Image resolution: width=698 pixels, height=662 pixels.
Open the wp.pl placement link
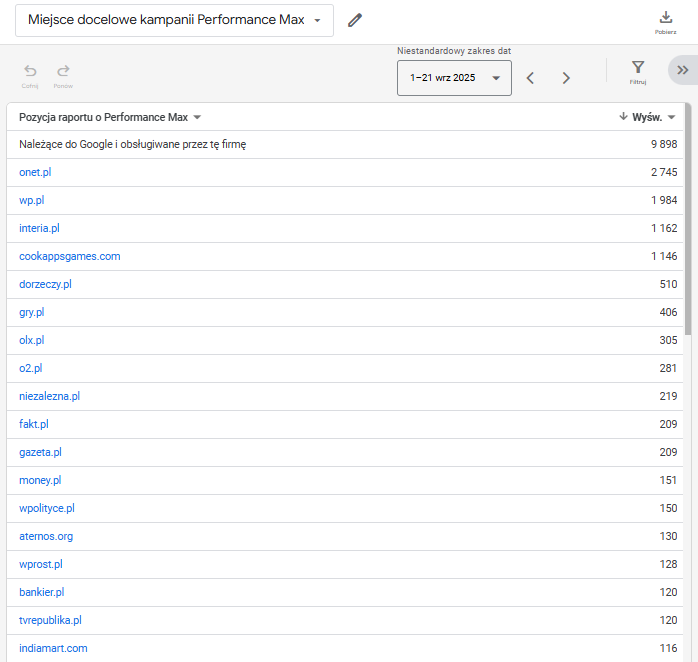click(x=31, y=200)
